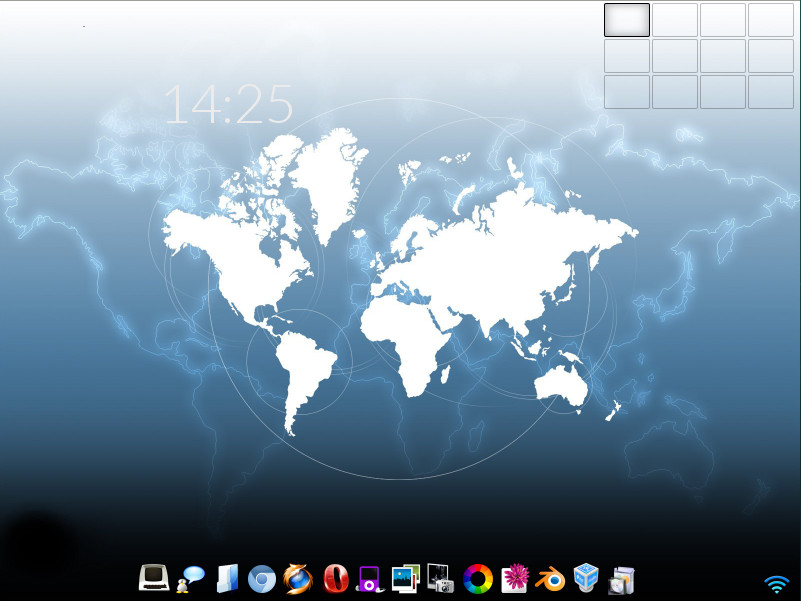Image resolution: width=801 pixels, height=601 pixels.
Task: Launch the Opera browser
Action: (x=334, y=578)
